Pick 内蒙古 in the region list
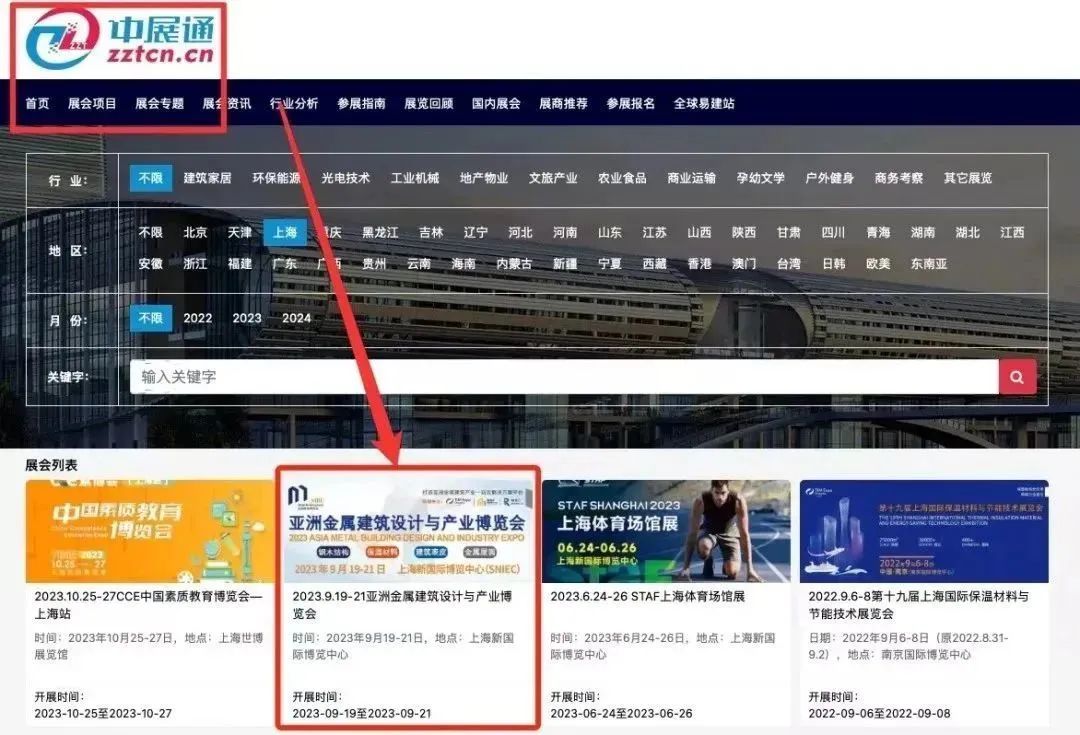Screen dimensions: 1080x735 515,263
